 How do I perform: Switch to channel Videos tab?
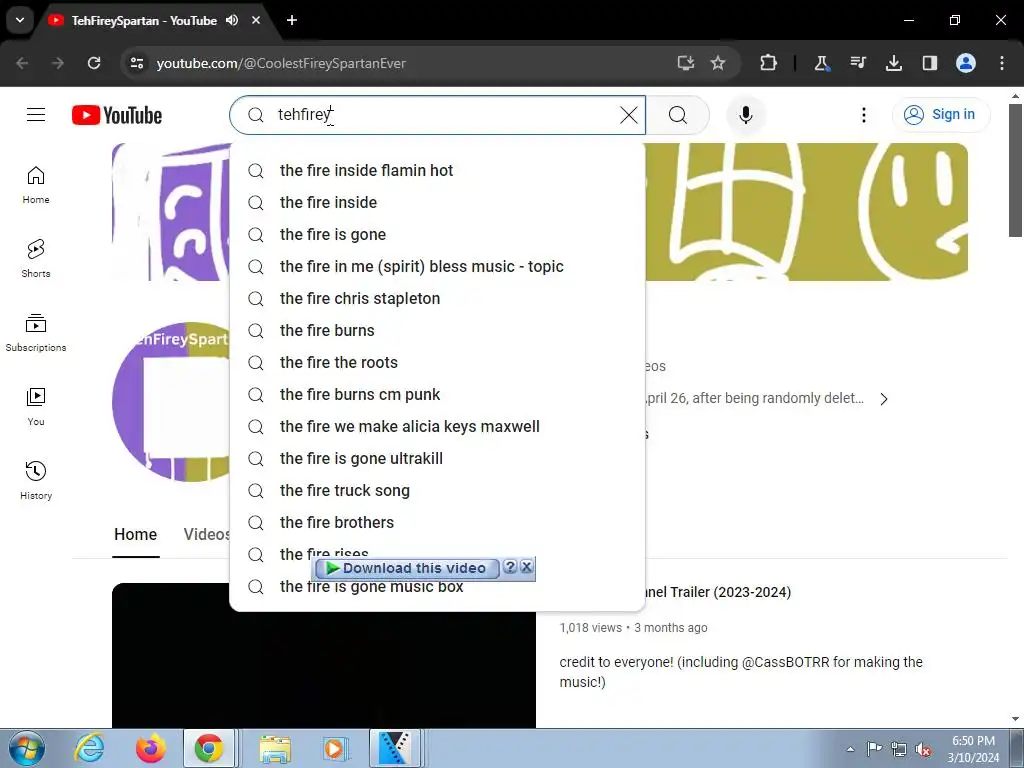coord(206,534)
